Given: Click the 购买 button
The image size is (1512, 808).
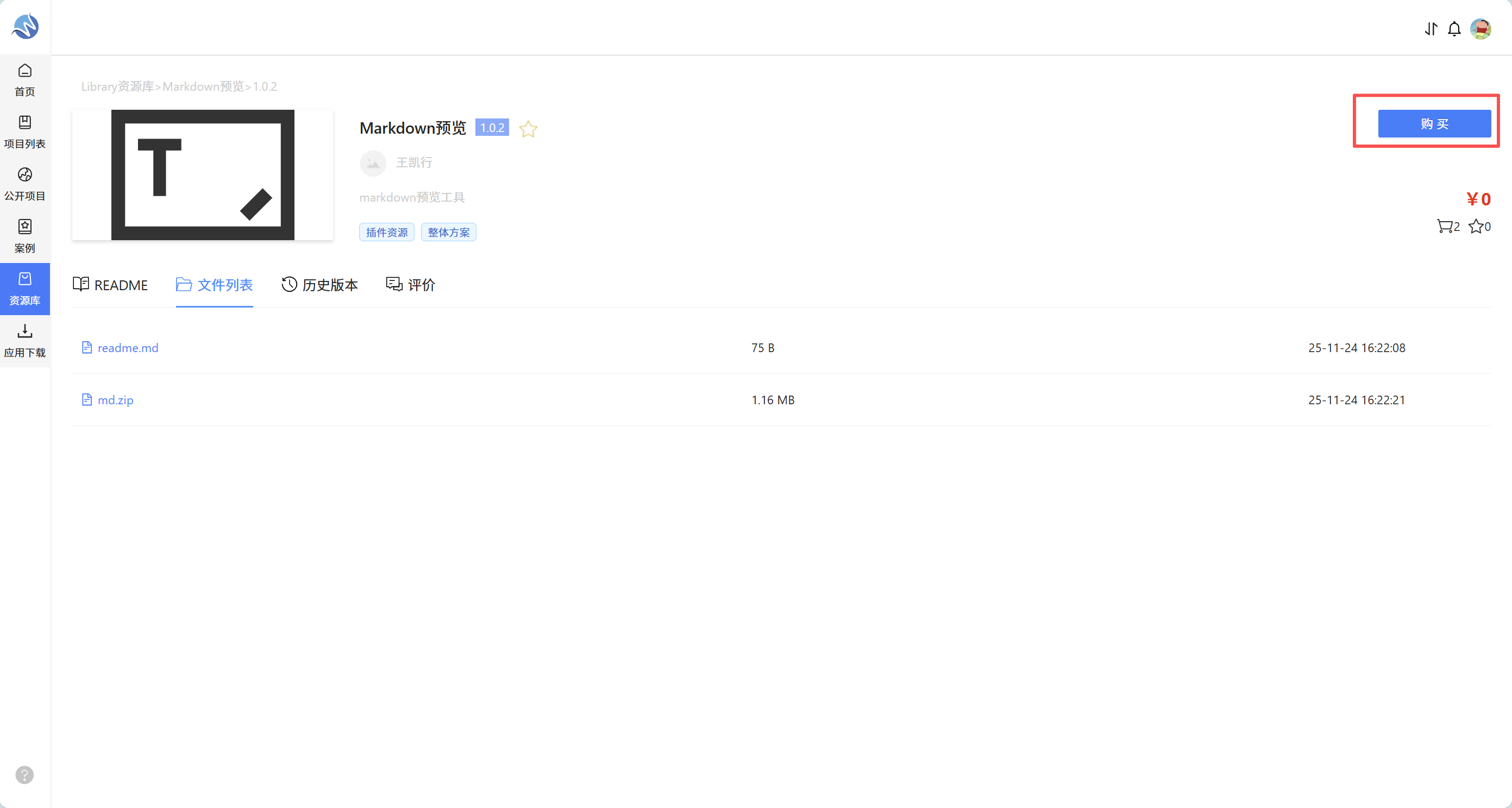Looking at the screenshot, I should point(1434,124).
